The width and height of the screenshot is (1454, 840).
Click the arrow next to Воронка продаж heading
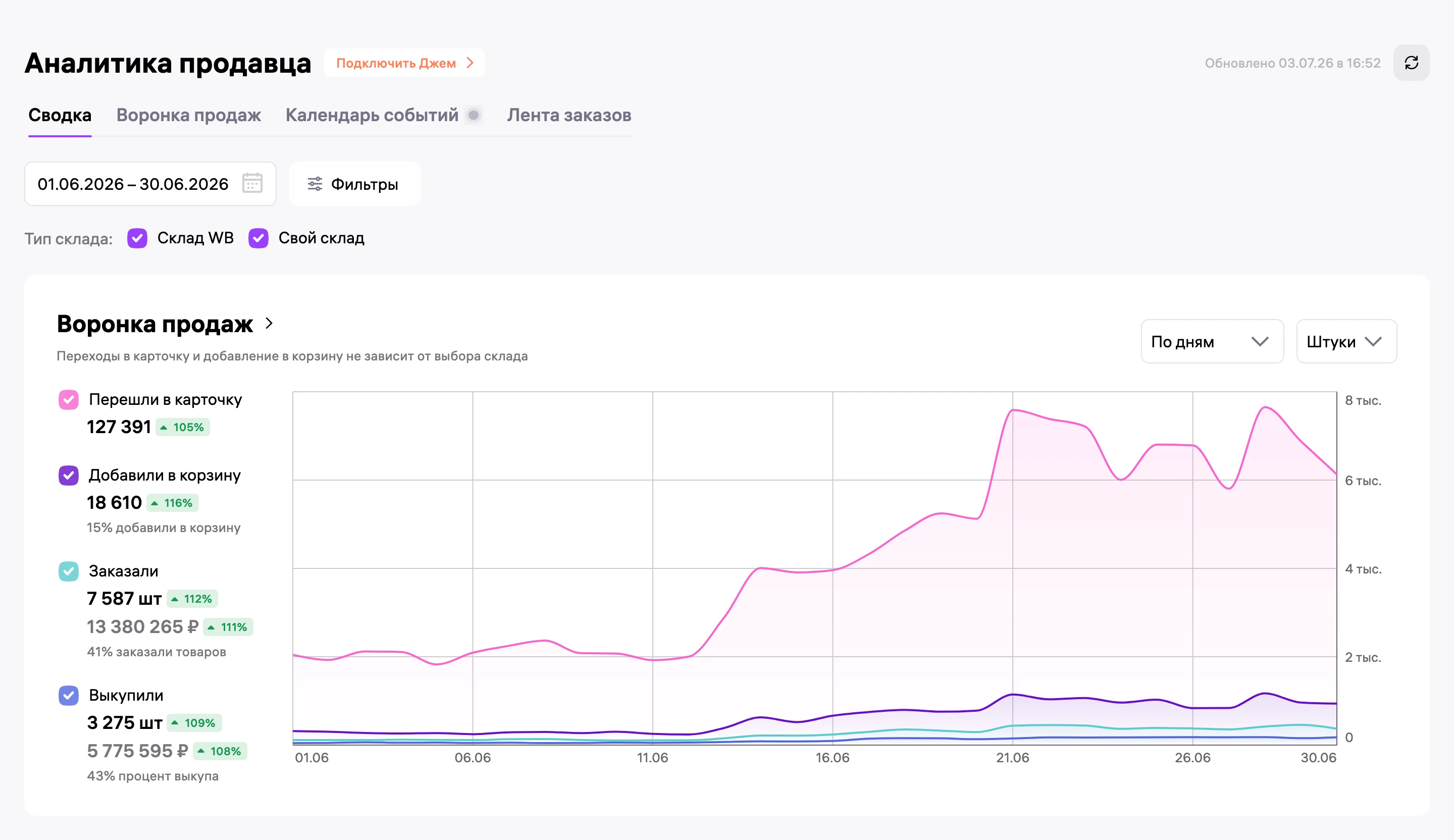(x=269, y=324)
